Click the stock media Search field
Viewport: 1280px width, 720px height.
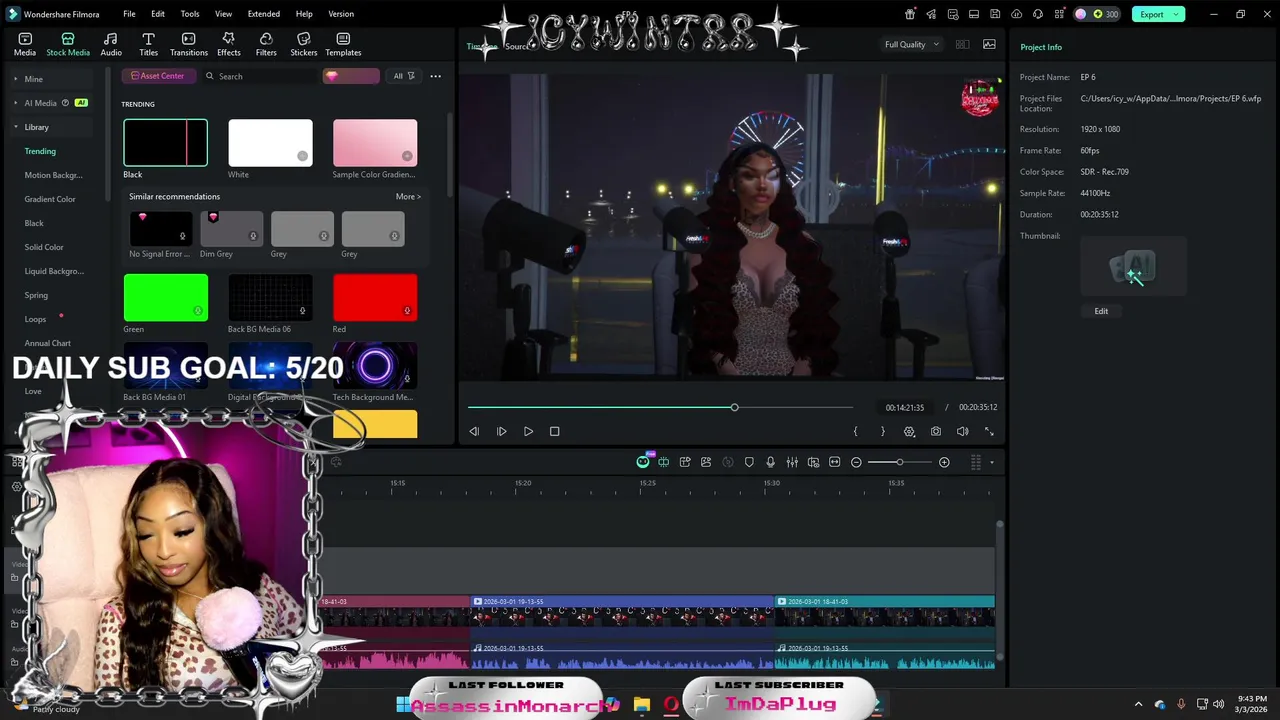(260, 76)
